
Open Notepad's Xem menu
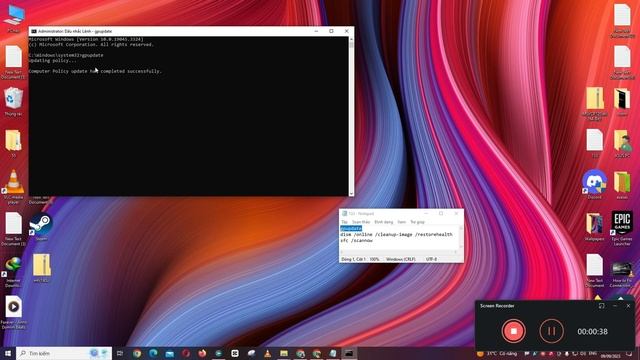pos(402,222)
